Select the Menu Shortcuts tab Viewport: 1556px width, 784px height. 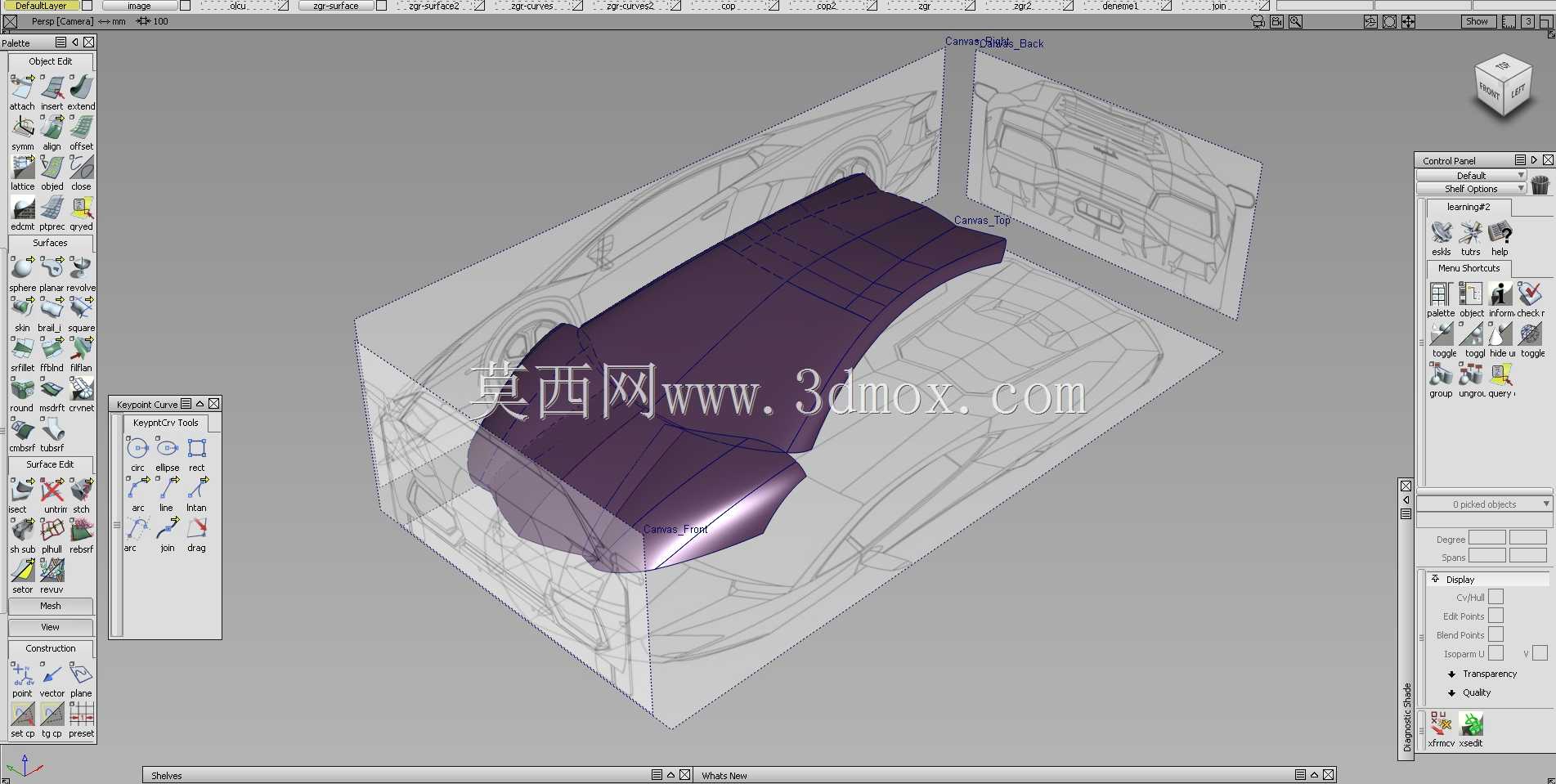coord(1469,268)
